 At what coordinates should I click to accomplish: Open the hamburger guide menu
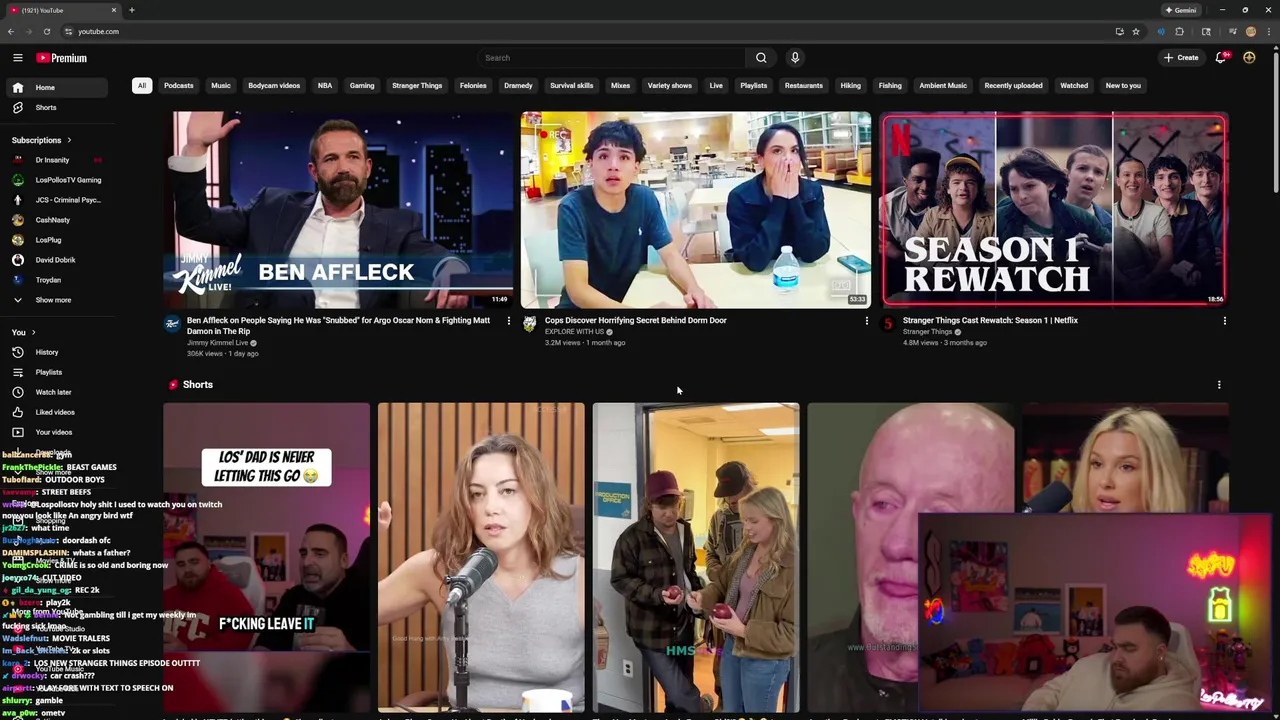(x=17, y=58)
